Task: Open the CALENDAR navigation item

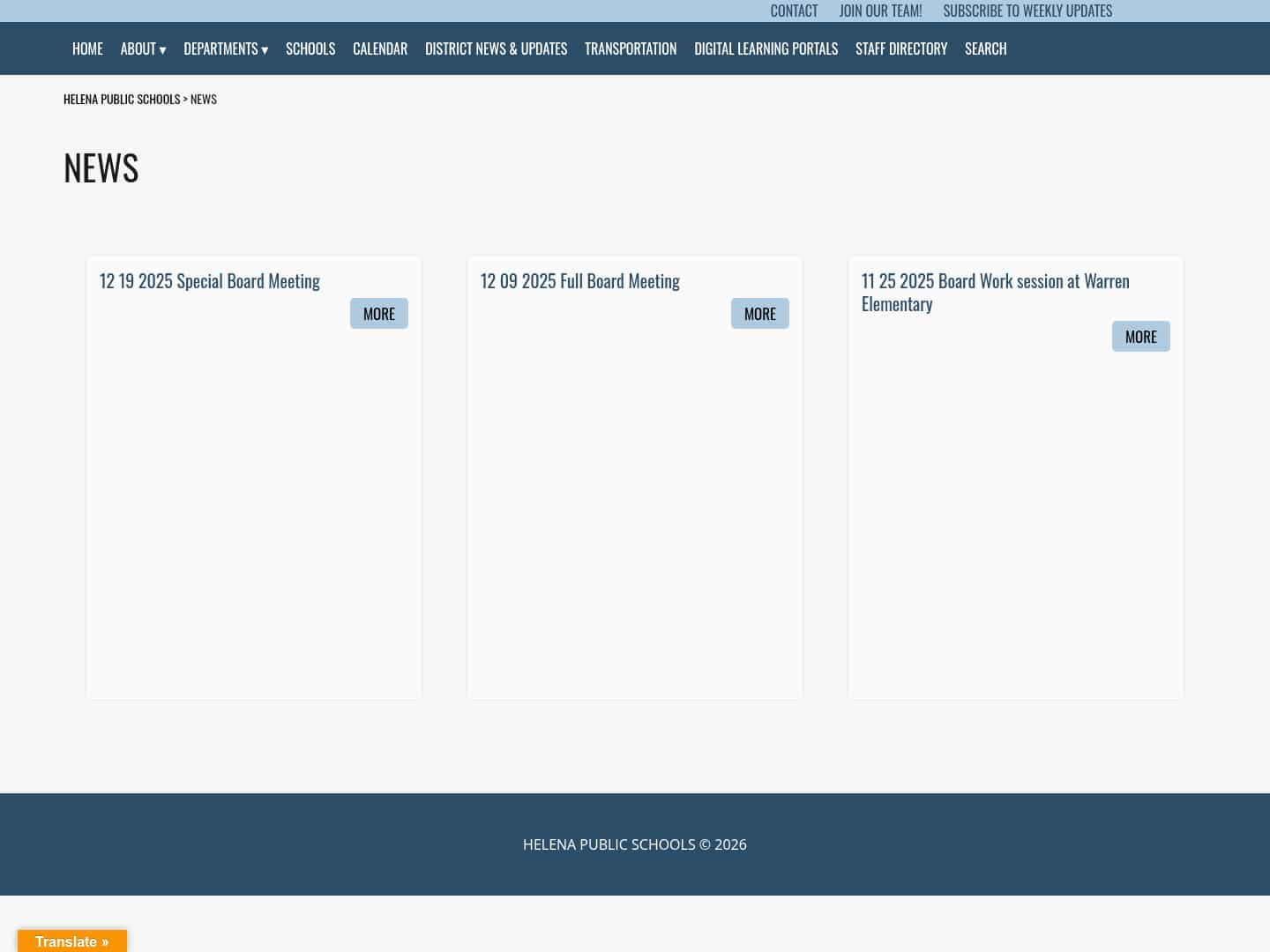Action: (x=380, y=48)
